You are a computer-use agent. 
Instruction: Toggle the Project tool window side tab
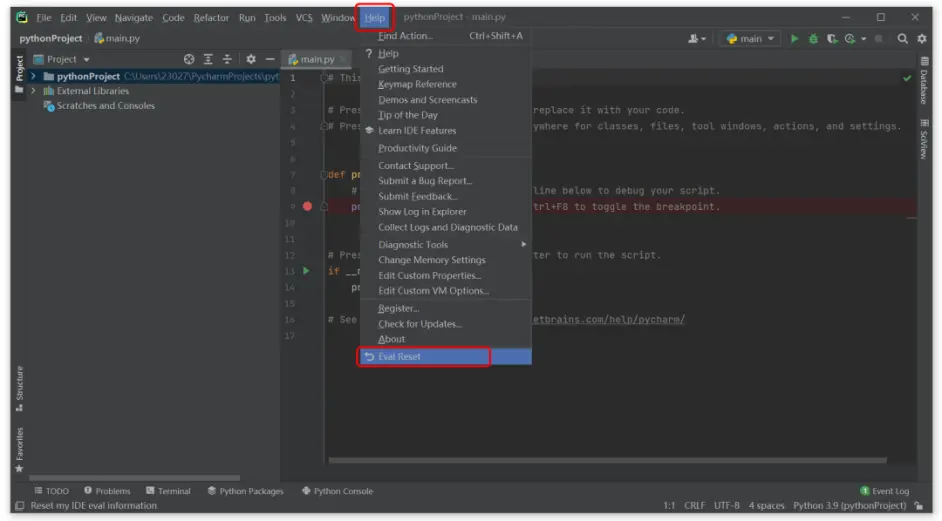coord(19,74)
